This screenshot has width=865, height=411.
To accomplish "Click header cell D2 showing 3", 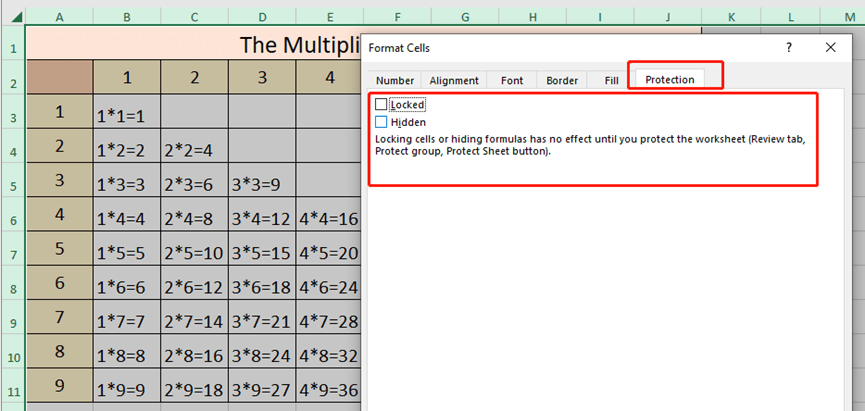I will pos(263,77).
